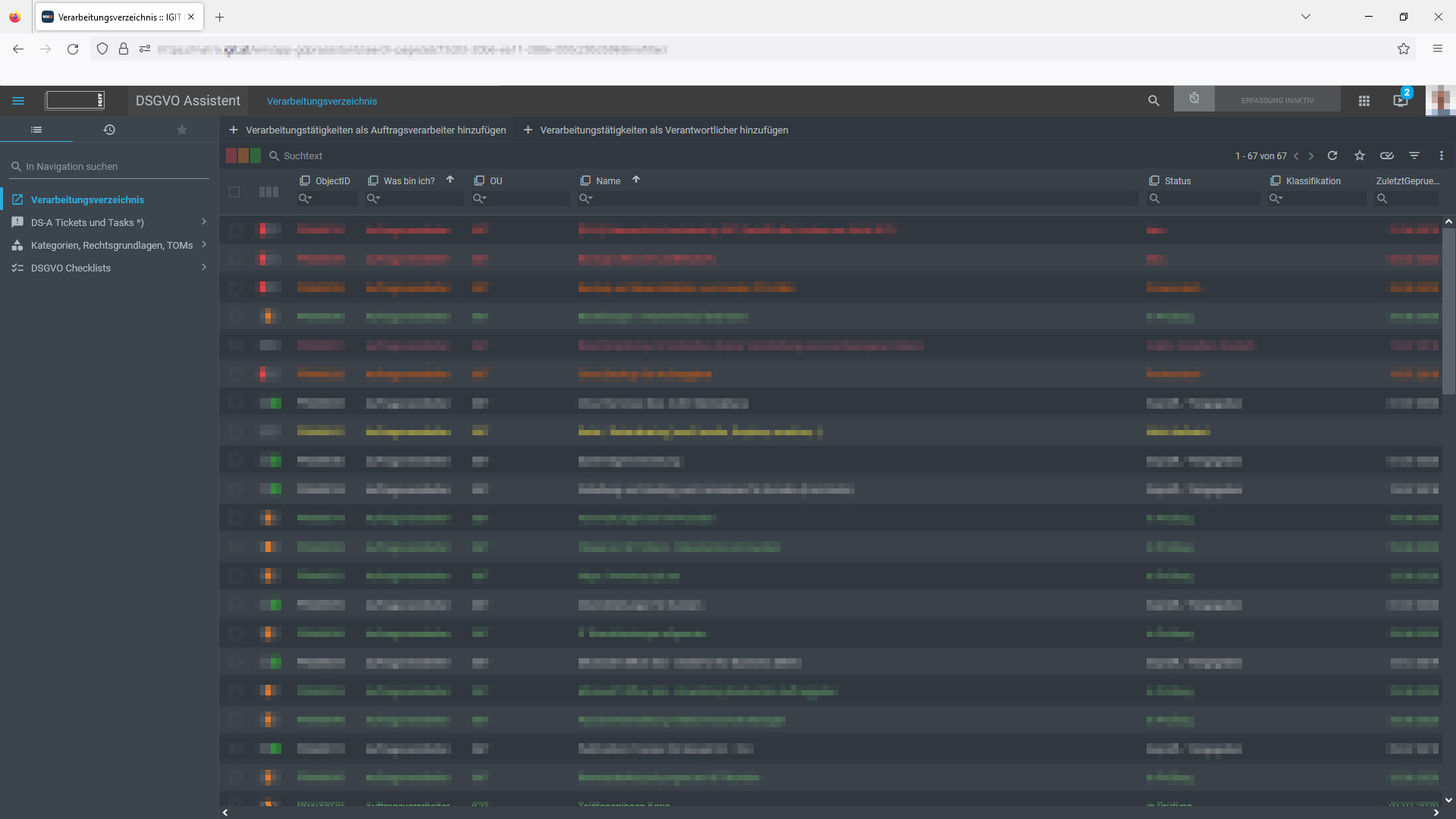Select the checkbox of the first table row
The width and height of the screenshot is (1456, 819).
(236, 230)
